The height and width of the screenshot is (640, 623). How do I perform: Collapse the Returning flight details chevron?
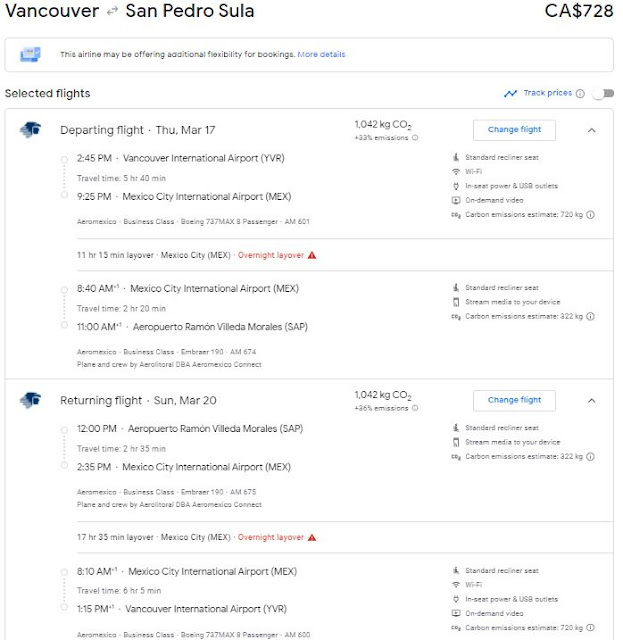tap(591, 401)
